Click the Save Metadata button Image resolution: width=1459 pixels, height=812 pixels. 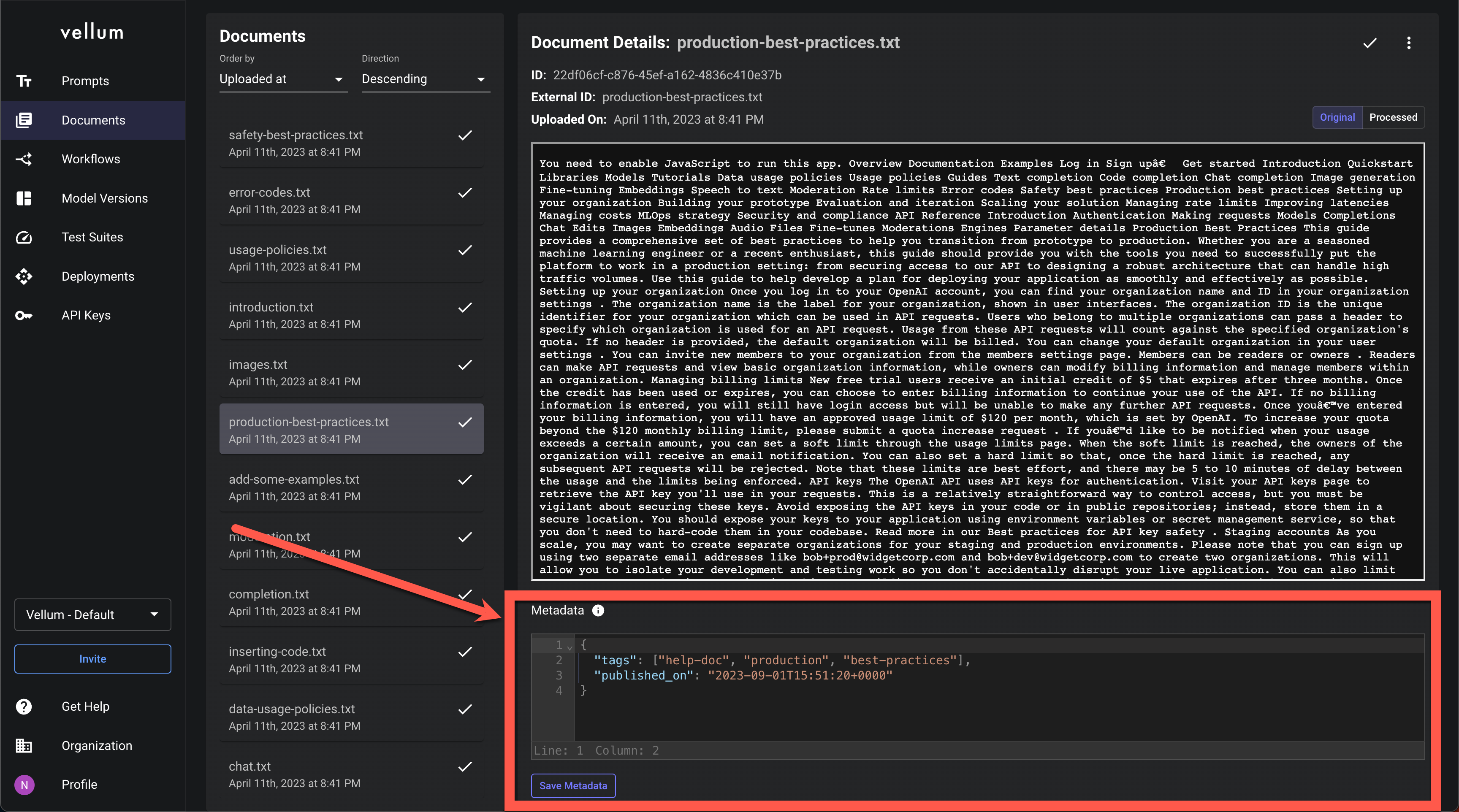coord(572,785)
